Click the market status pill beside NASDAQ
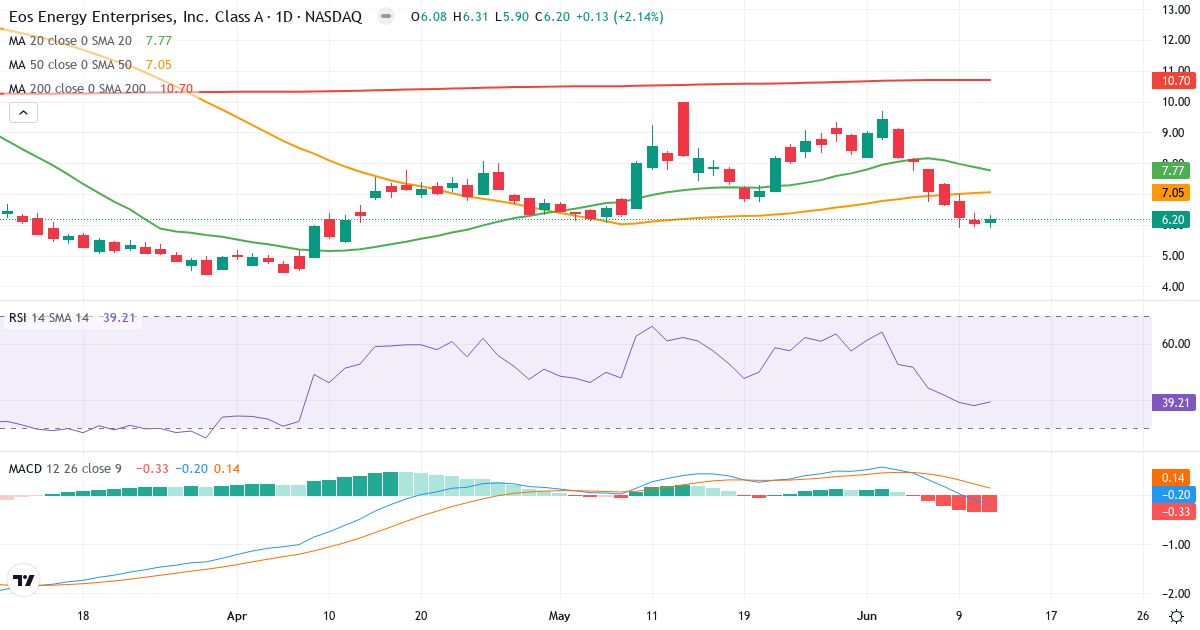The width and height of the screenshot is (1200, 630). tap(387, 17)
